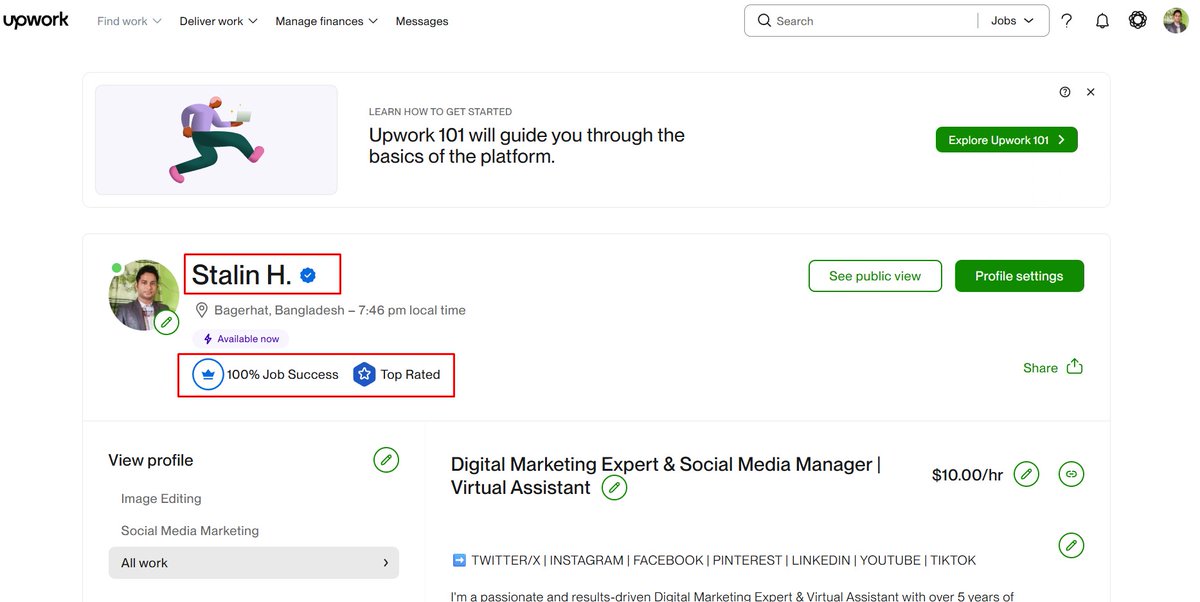Edit the hourly rate pencil icon
Image resolution: width=1200 pixels, height=602 pixels.
coord(1026,474)
